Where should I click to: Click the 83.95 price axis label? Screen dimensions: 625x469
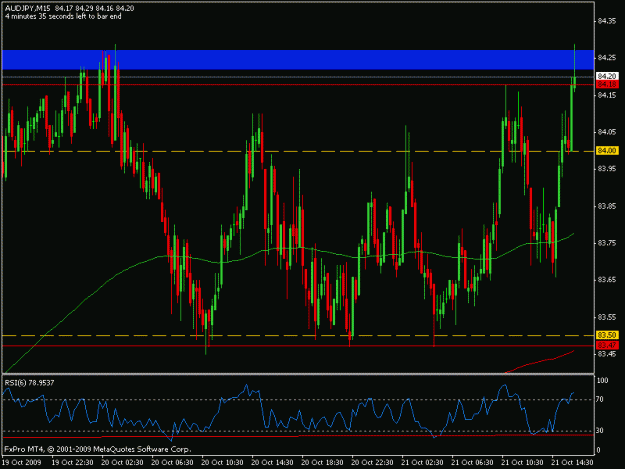pyautogui.click(x=607, y=169)
